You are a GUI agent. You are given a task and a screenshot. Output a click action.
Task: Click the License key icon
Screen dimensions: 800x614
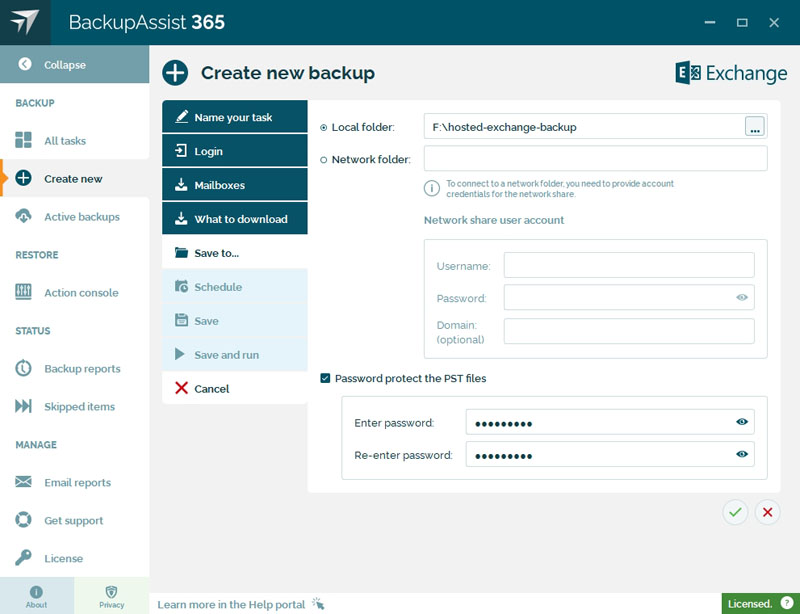coord(23,557)
